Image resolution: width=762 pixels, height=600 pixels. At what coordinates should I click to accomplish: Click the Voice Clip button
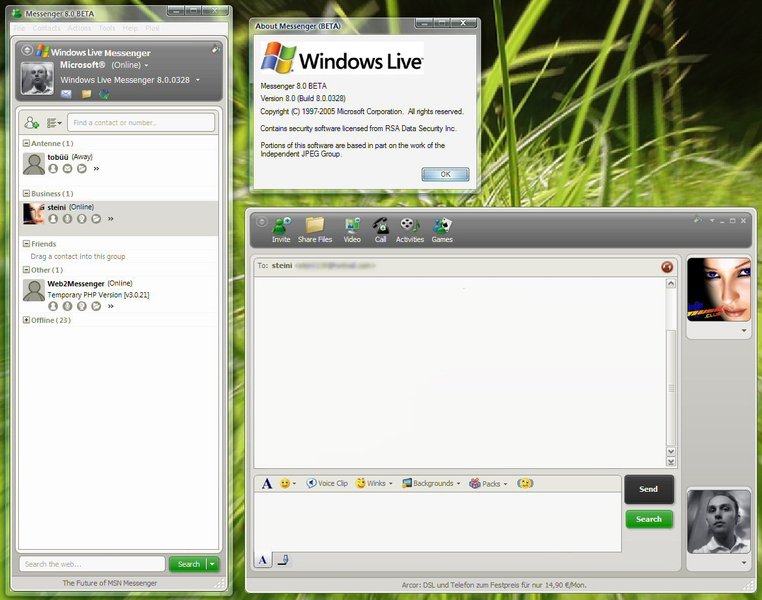coord(327,483)
